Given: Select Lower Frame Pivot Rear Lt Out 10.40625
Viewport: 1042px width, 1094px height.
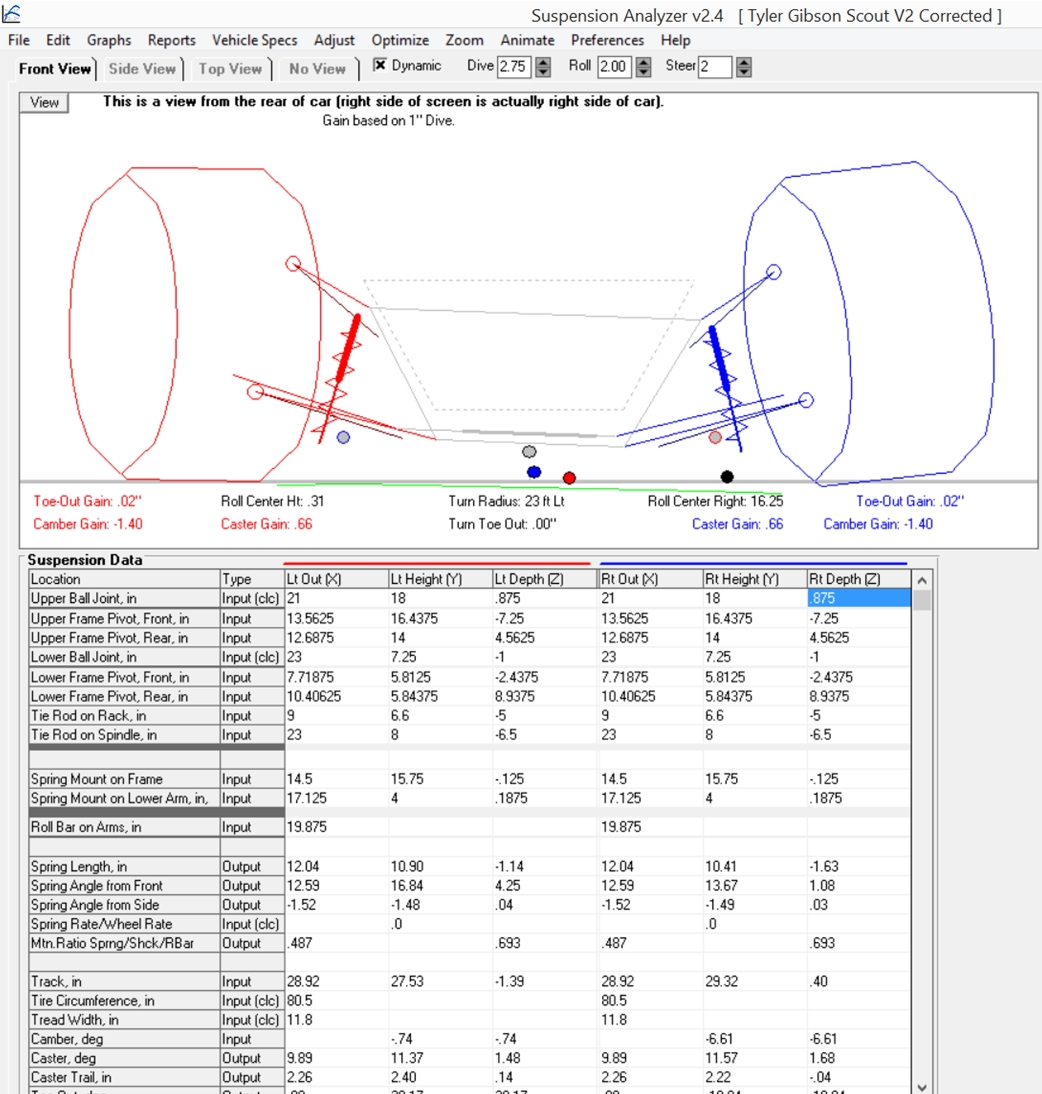Looking at the screenshot, I should coord(336,696).
